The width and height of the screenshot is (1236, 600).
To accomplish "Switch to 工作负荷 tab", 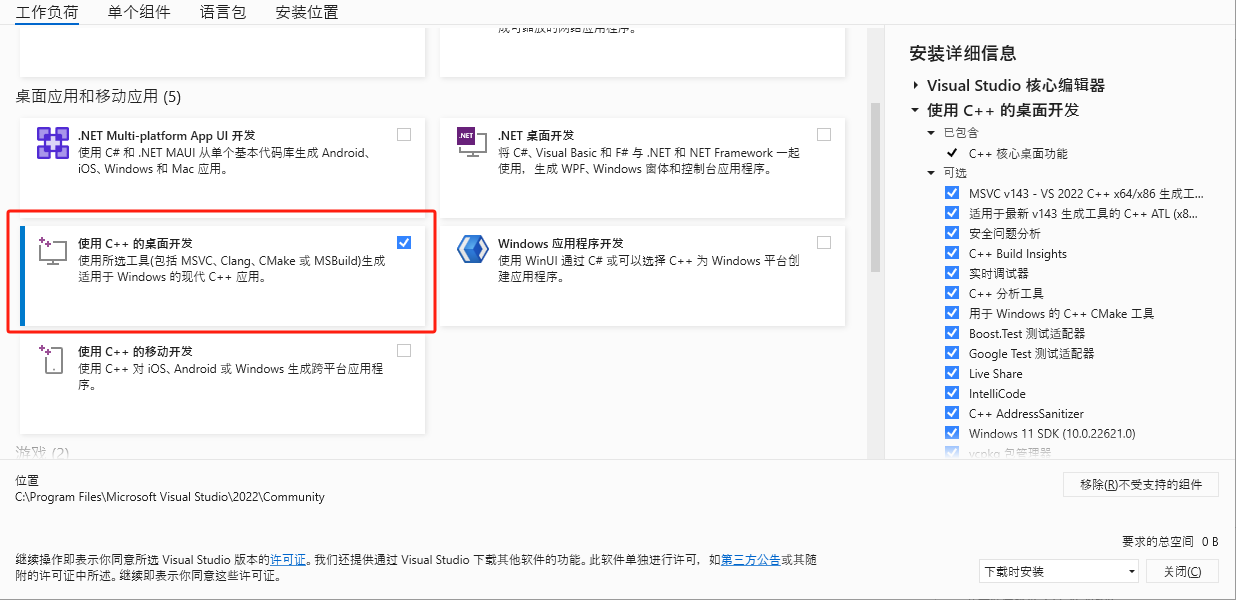I will [46, 12].
